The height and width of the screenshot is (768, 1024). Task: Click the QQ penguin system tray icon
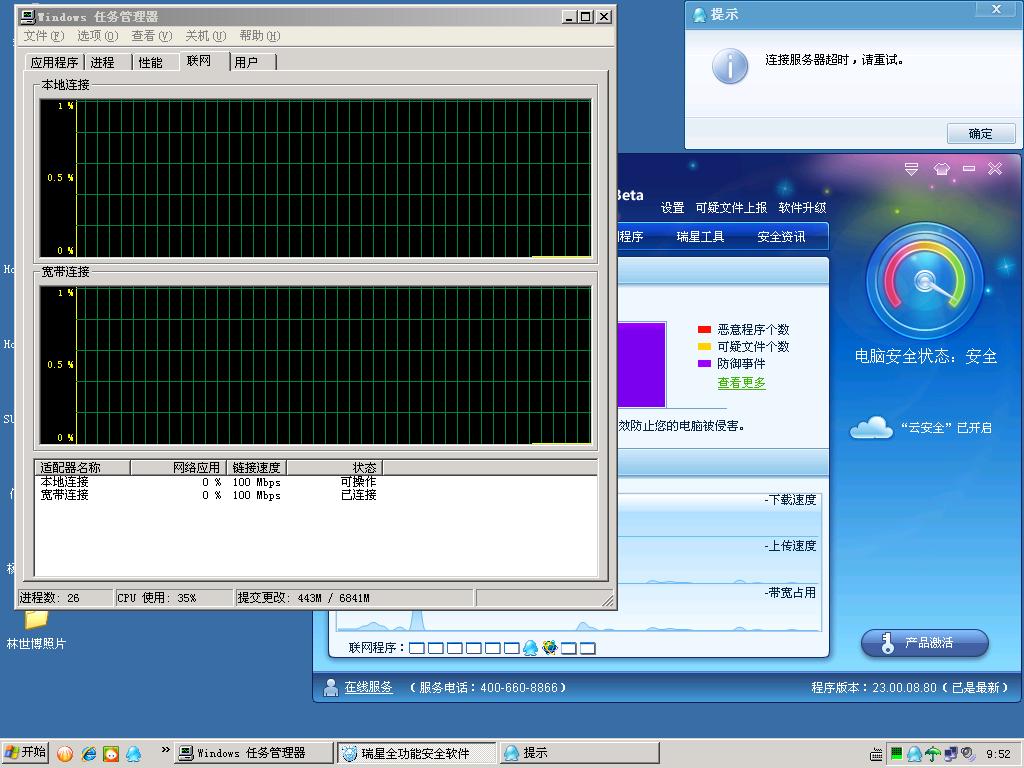click(914, 754)
